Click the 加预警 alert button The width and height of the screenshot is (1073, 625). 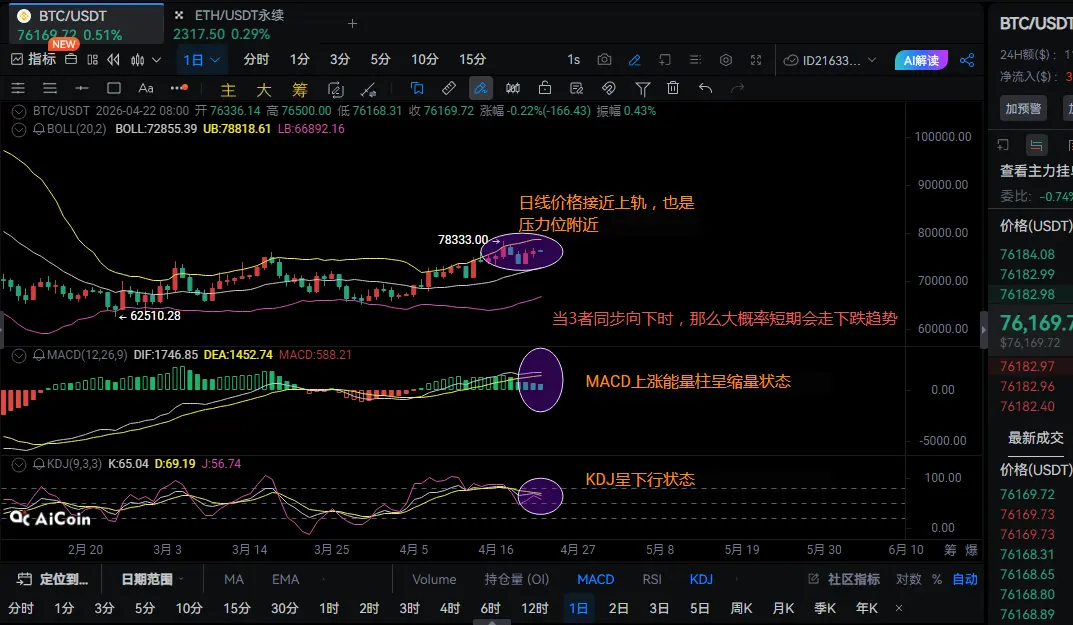coord(1023,108)
